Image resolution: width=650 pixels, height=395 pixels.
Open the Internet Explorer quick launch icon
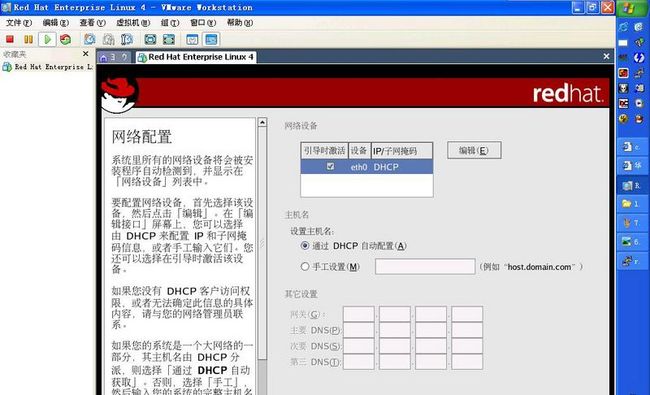pos(623,28)
